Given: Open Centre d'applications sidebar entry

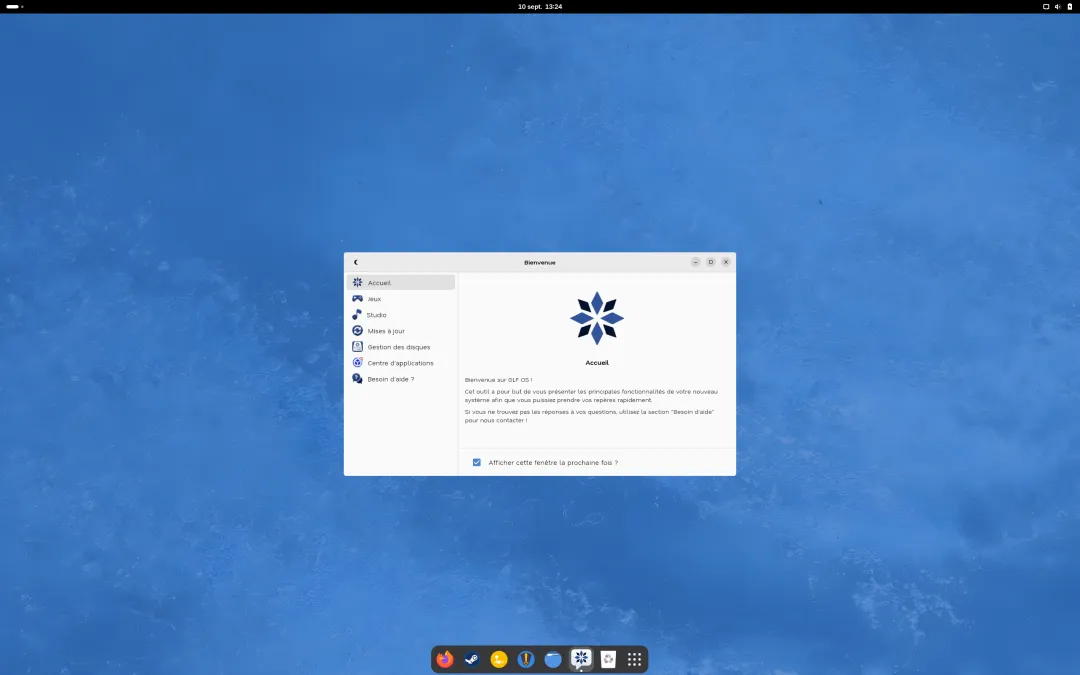Looking at the screenshot, I should tap(401, 363).
